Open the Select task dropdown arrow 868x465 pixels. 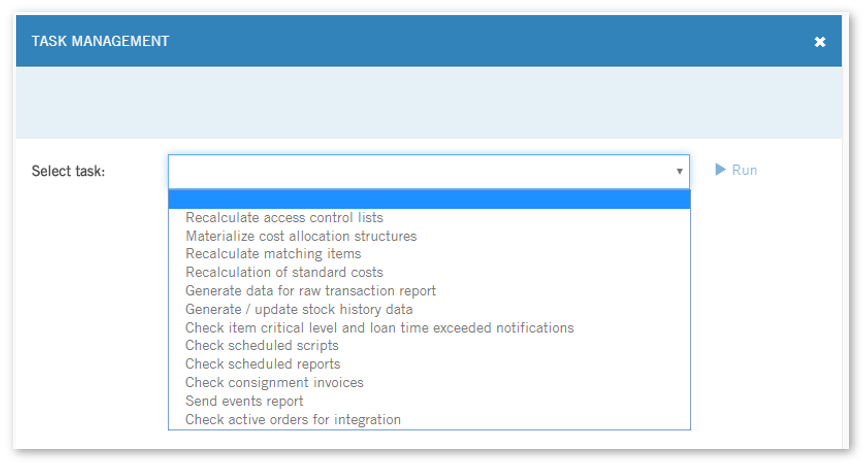coord(679,172)
